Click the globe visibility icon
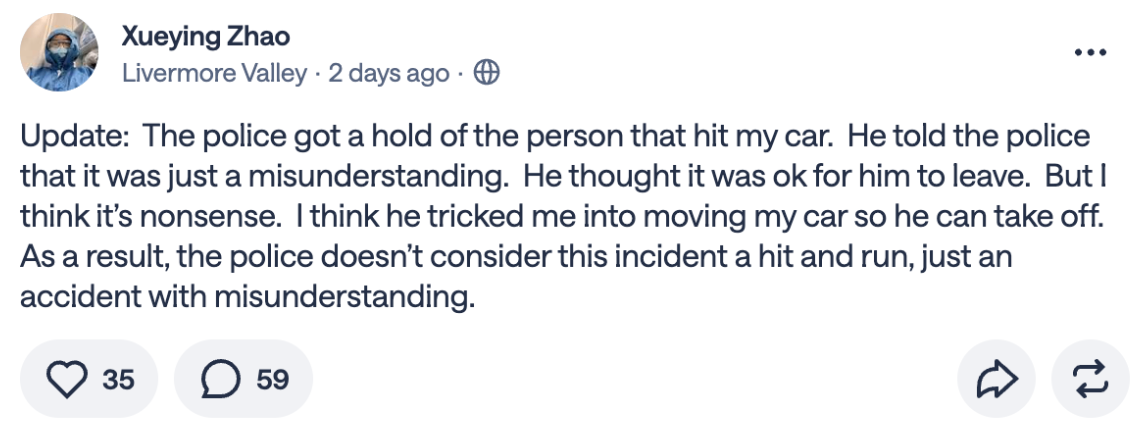Viewport: 1144px width, 428px height. click(485, 73)
